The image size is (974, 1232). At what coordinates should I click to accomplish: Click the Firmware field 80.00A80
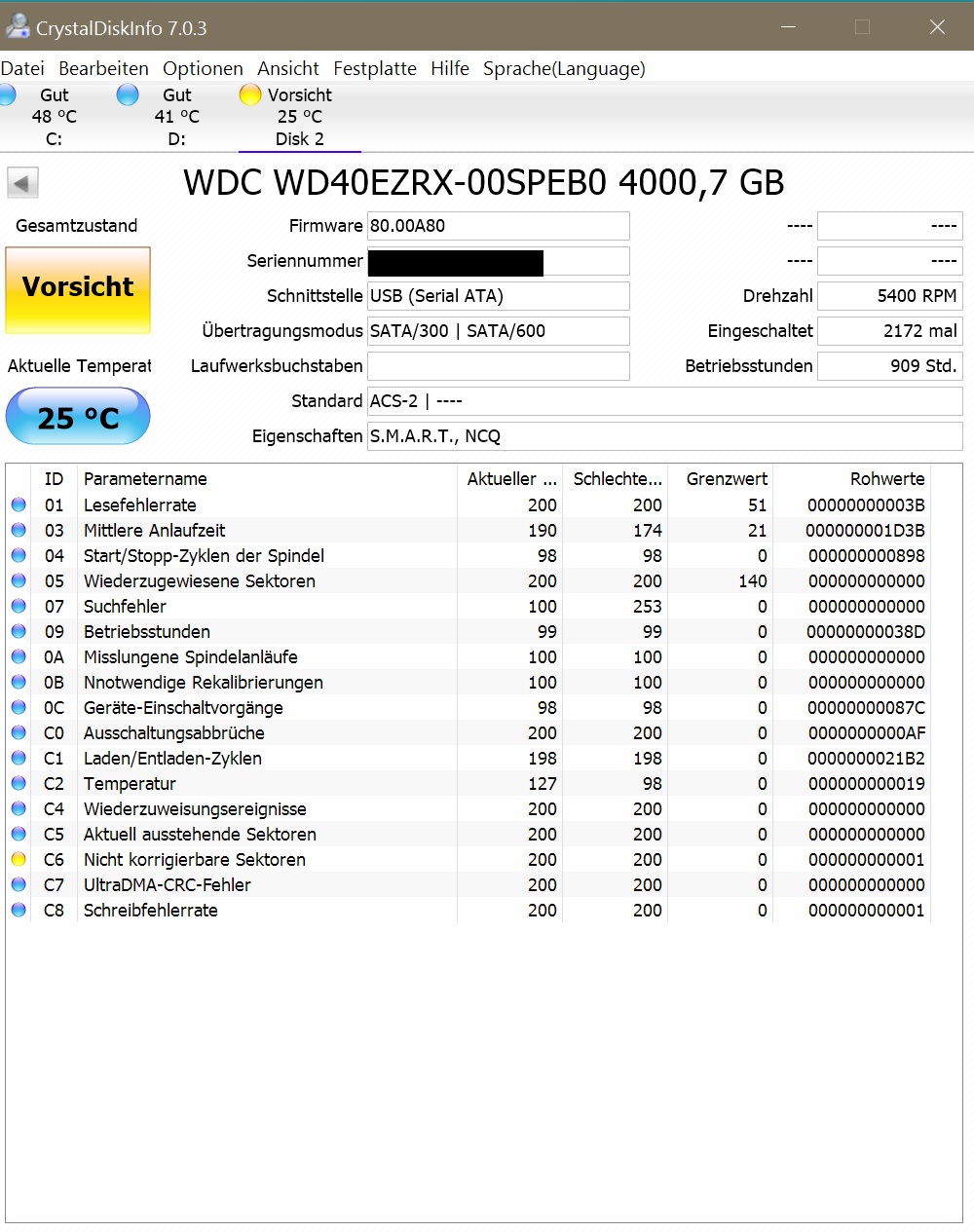(x=499, y=226)
